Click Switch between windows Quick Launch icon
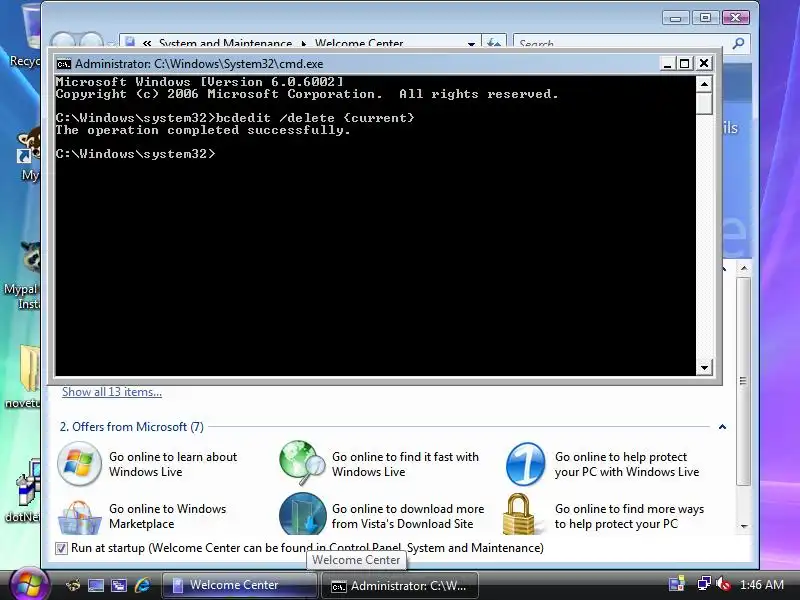Viewport: 800px width, 600px height. coord(119,585)
